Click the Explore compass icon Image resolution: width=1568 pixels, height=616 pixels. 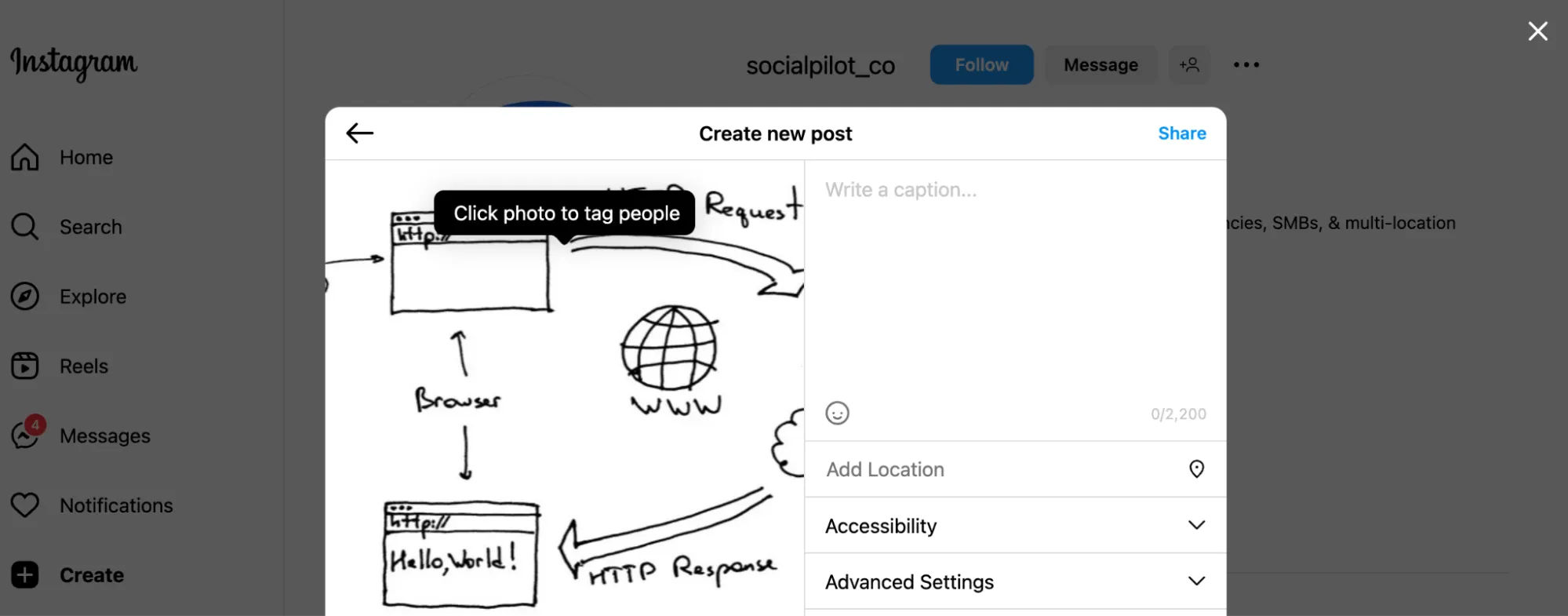click(25, 297)
